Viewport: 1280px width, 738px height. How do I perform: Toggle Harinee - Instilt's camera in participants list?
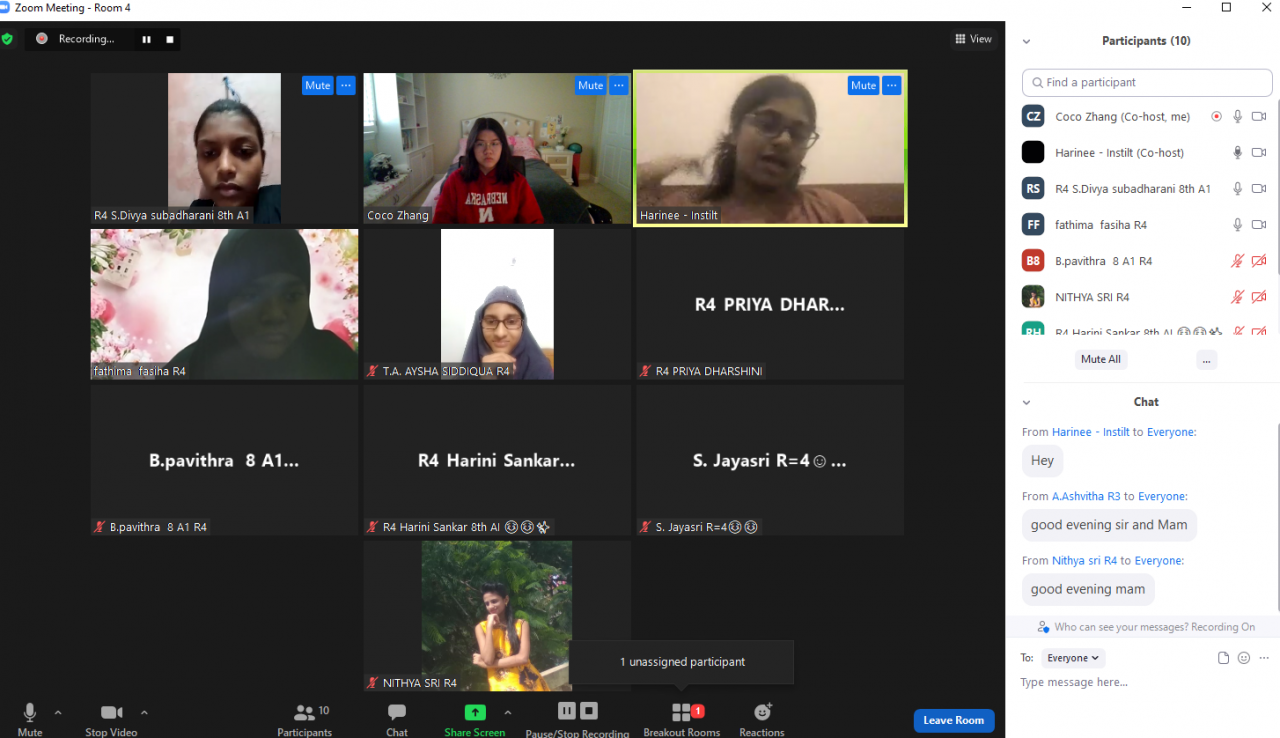[x=1259, y=153]
